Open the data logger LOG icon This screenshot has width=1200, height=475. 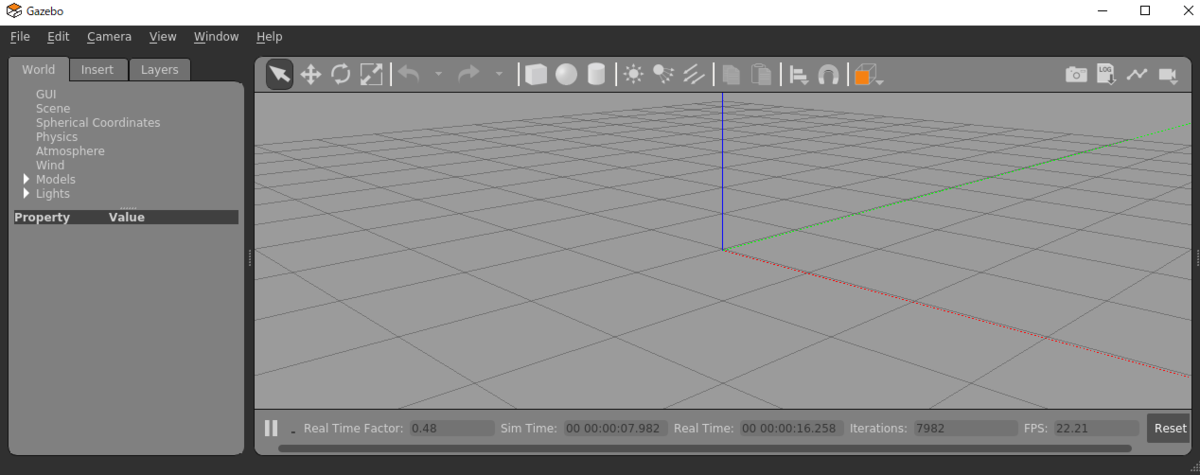(1106, 74)
